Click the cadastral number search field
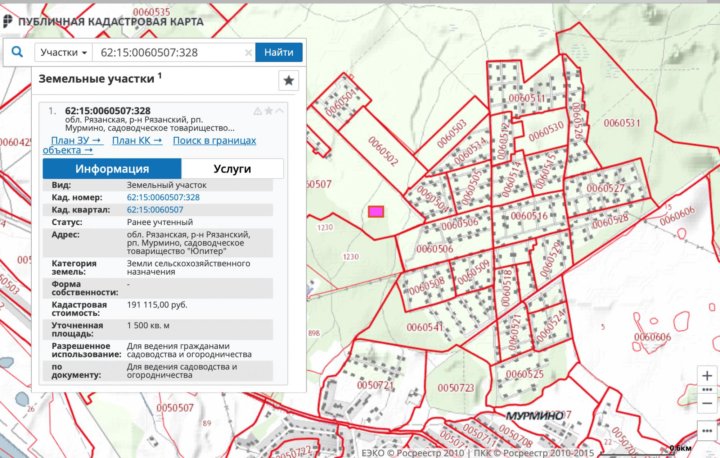The image size is (720, 458). [165, 52]
